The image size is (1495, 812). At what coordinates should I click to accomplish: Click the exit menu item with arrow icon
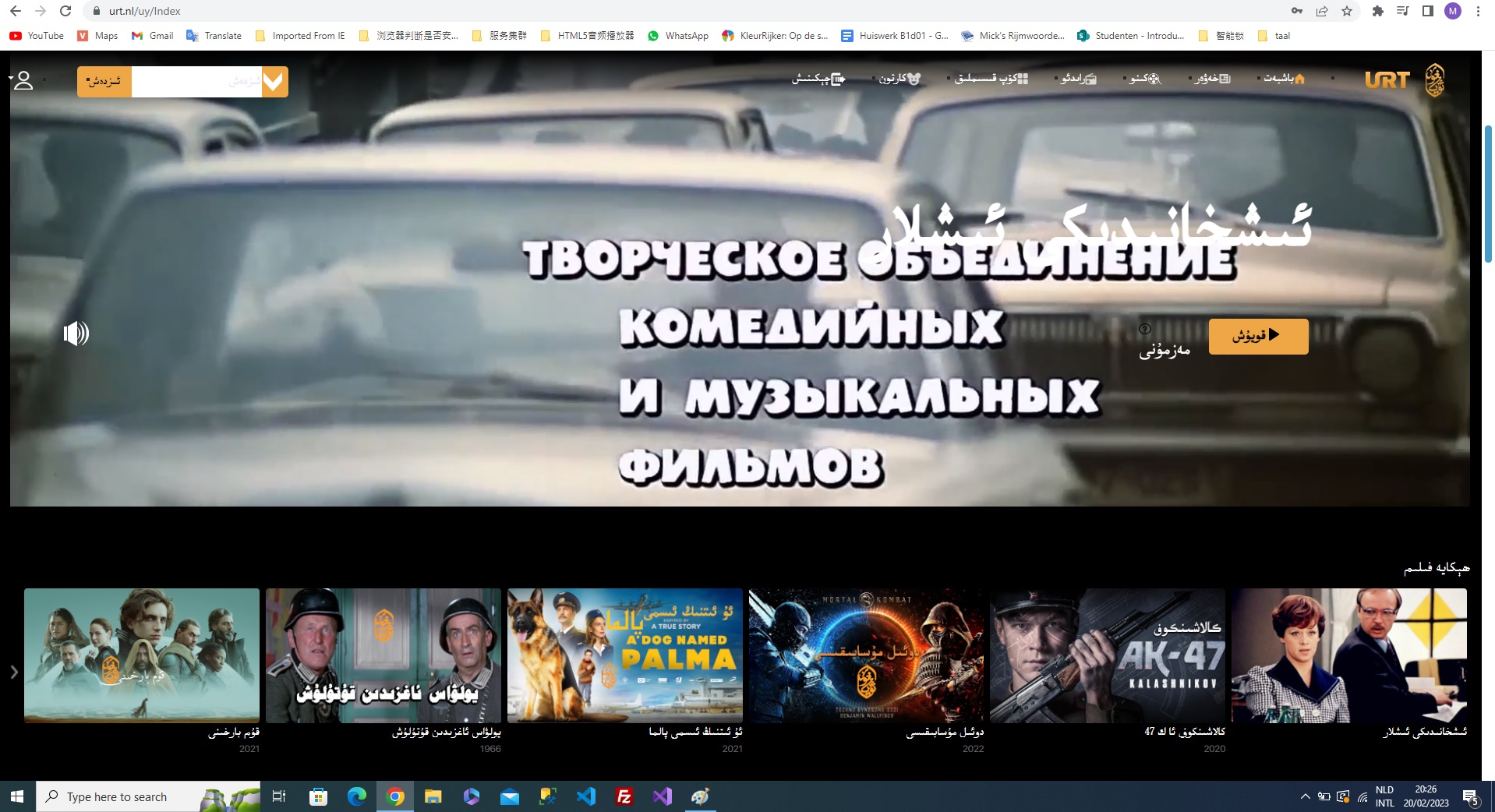pos(818,79)
